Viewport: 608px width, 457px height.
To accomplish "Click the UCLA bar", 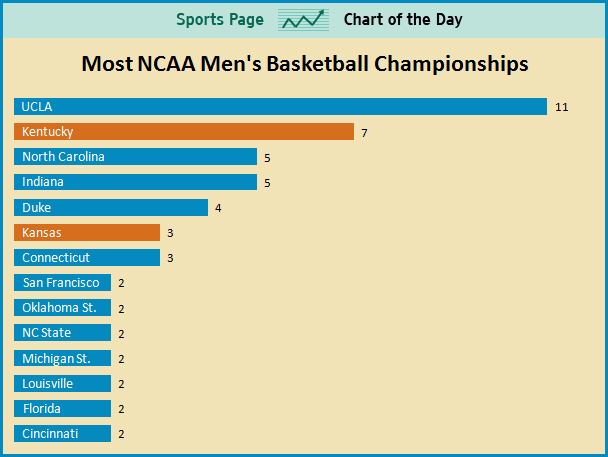I will [x=280, y=107].
